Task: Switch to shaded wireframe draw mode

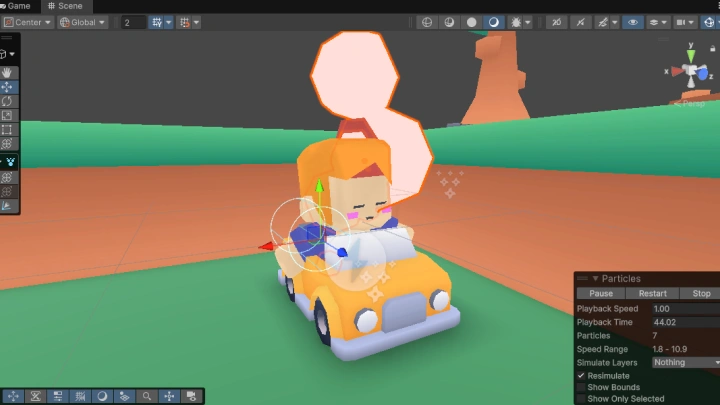Action: [449, 22]
